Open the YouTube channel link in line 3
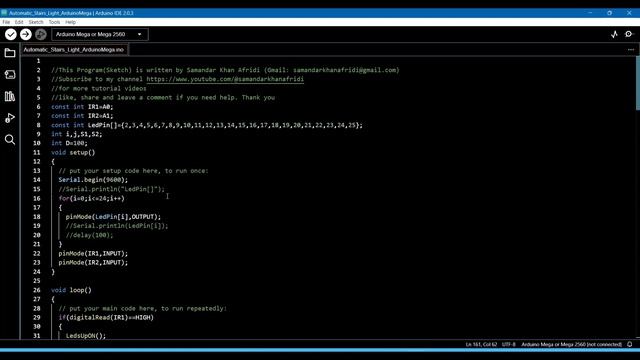640x360 pixels. coord(225,79)
